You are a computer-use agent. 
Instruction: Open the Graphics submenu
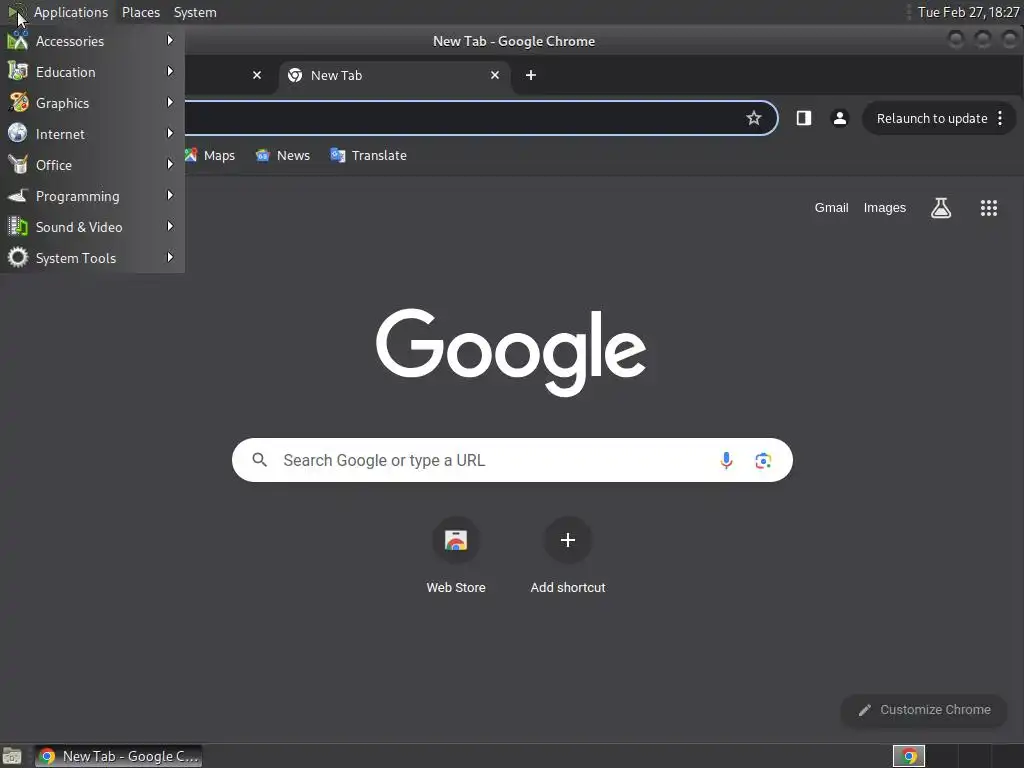[92, 103]
